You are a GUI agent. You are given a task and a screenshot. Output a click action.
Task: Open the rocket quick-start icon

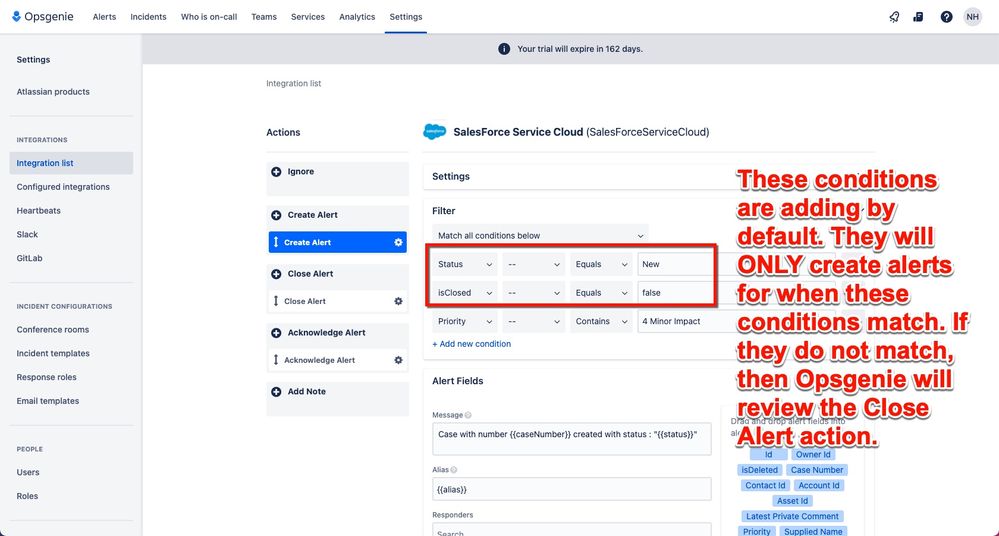tap(894, 17)
